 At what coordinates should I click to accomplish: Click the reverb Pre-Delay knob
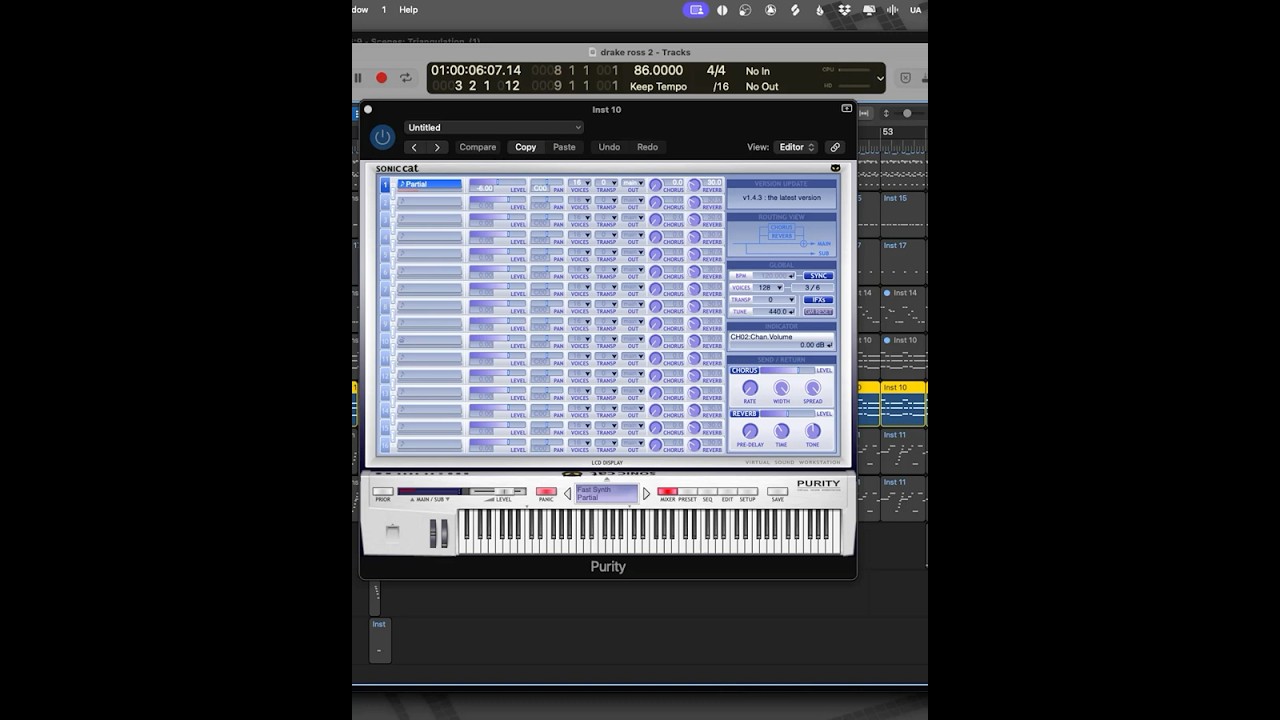point(750,431)
